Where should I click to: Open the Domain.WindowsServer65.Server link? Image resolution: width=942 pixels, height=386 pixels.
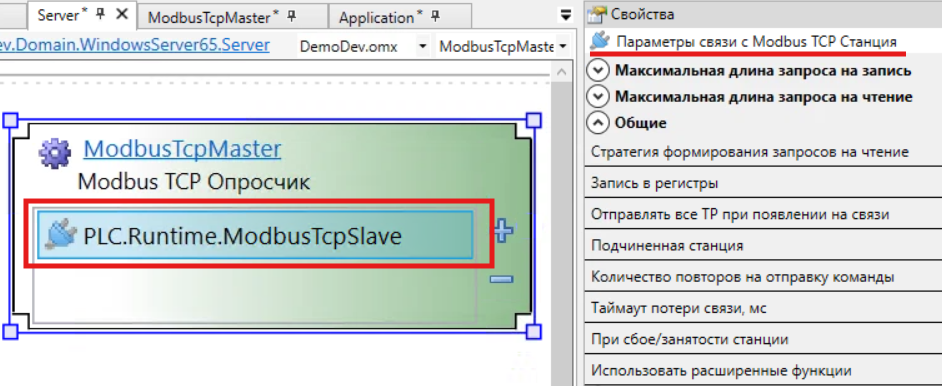(135, 45)
